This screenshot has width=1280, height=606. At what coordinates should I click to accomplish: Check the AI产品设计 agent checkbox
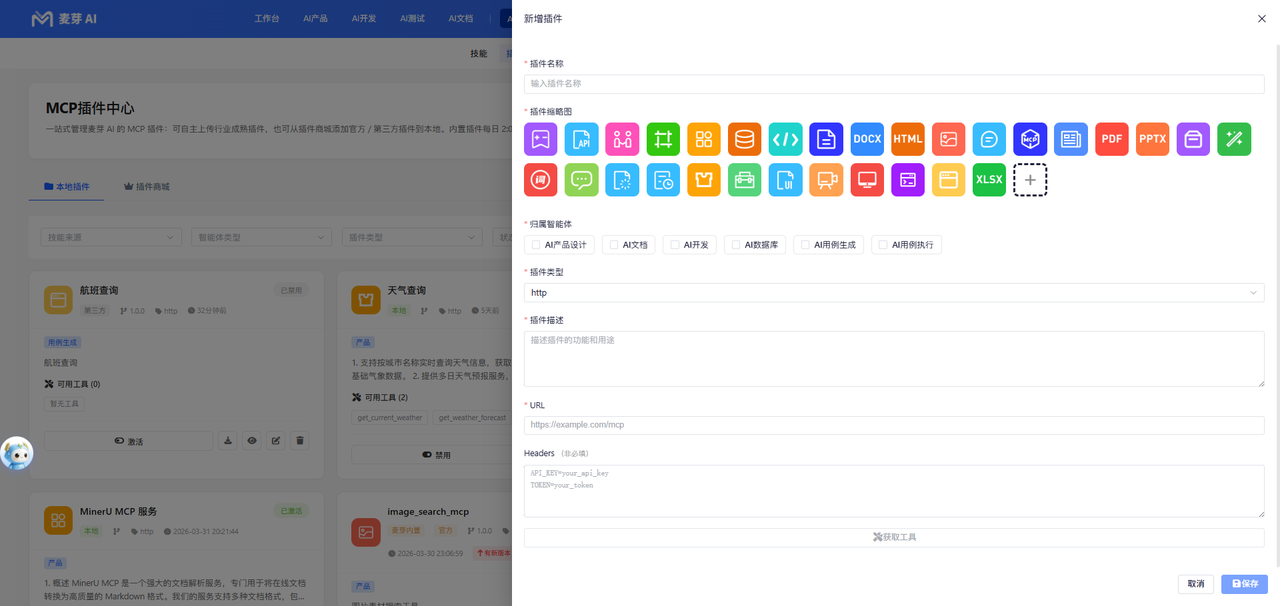click(x=536, y=245)
